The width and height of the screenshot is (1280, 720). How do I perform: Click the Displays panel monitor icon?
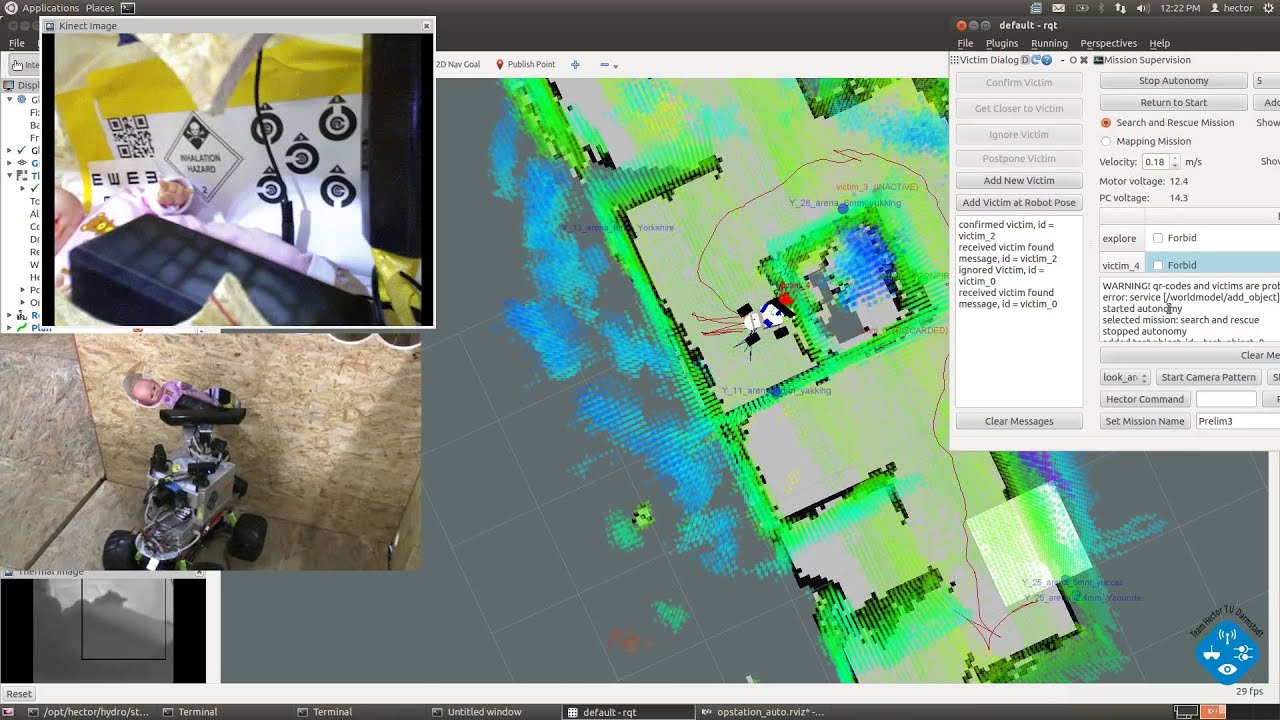point(10,85)
